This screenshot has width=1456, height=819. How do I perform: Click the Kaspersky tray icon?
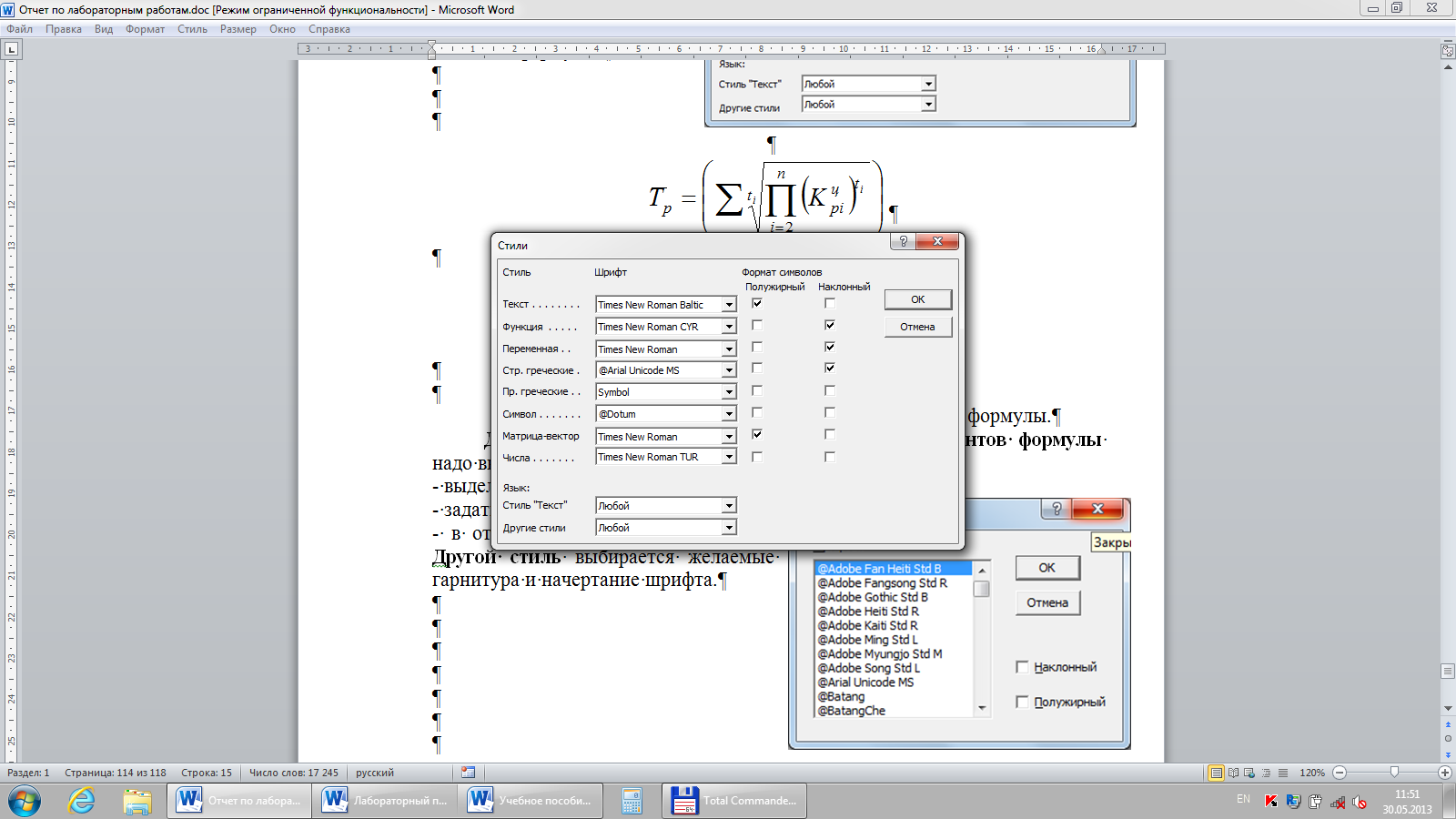pyautogui.click(x=1271, y=801)
